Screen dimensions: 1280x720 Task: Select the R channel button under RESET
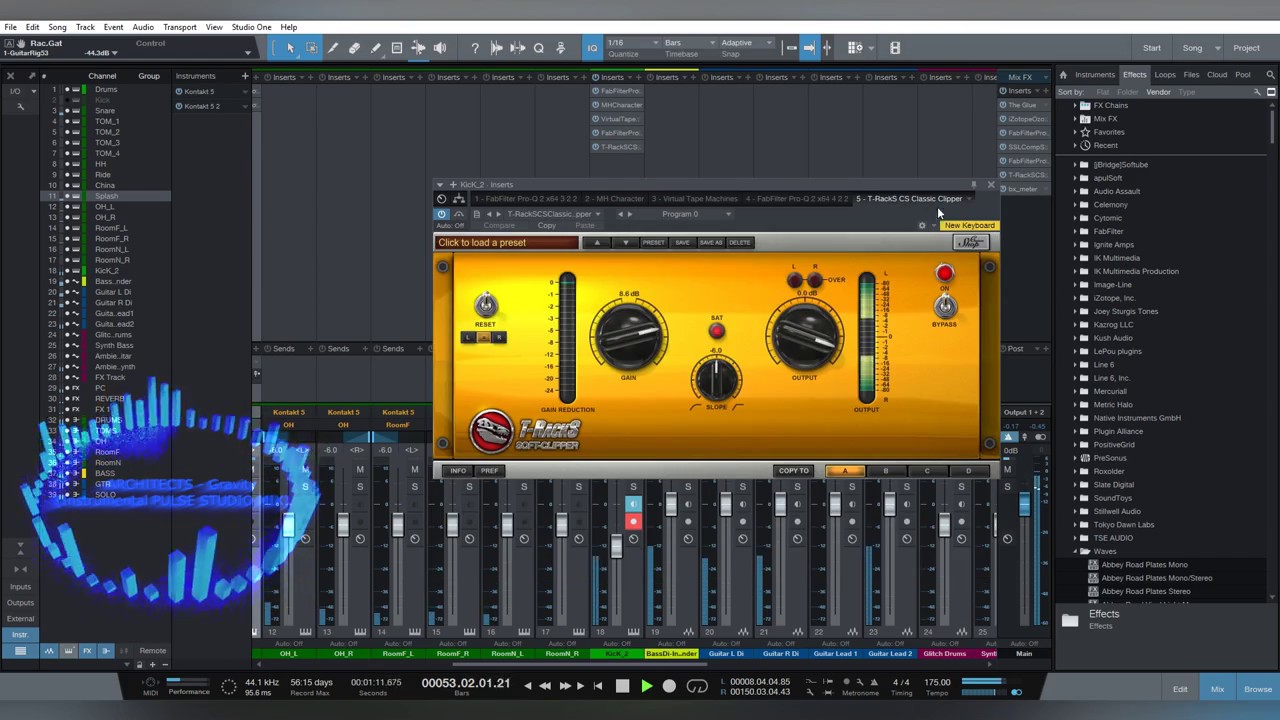click(499, 337)
